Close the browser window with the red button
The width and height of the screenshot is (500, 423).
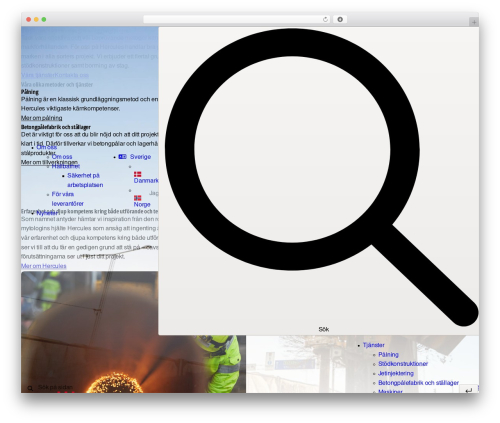pos(29,19)
